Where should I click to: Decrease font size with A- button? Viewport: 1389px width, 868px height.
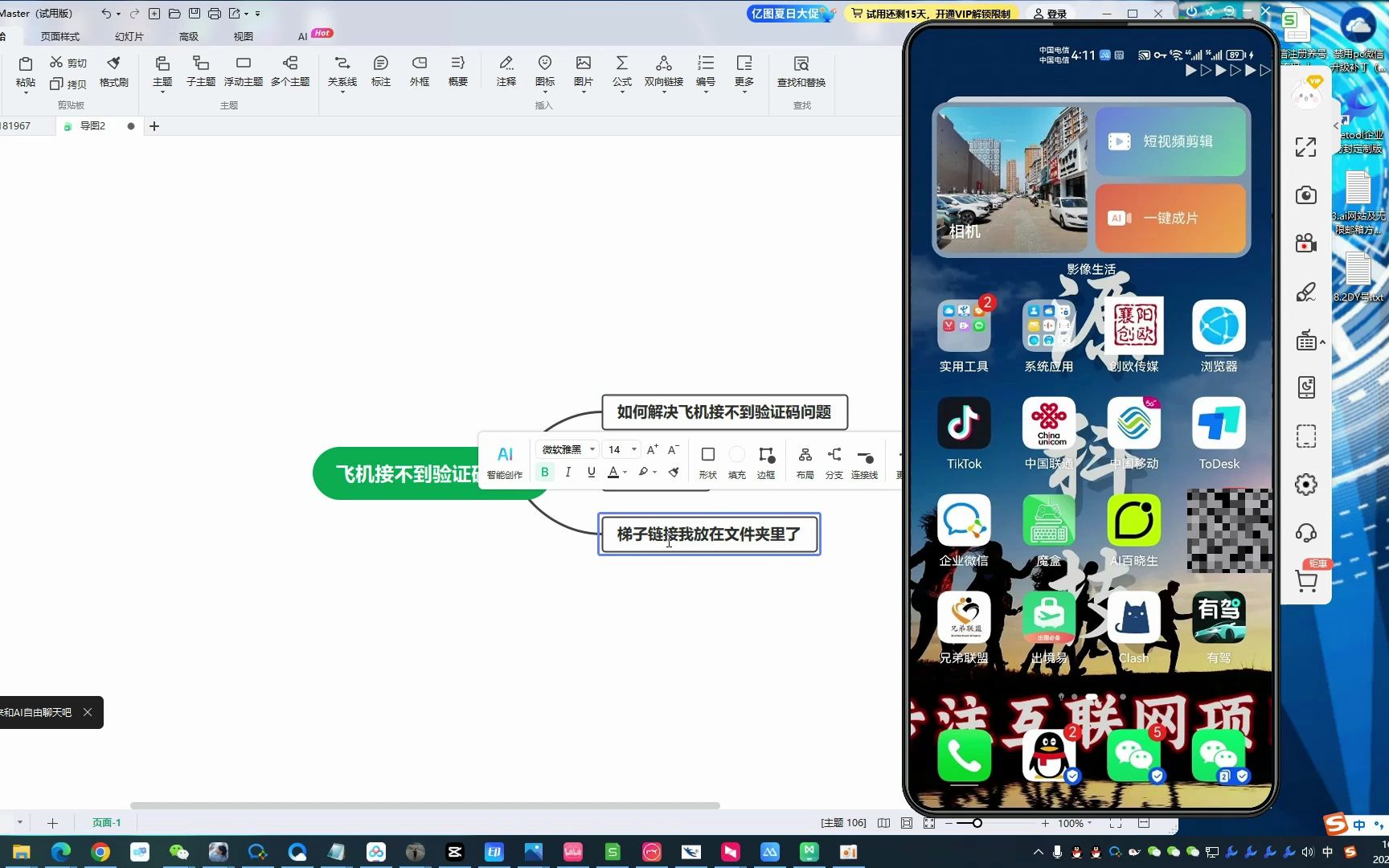tap(674, 449)
